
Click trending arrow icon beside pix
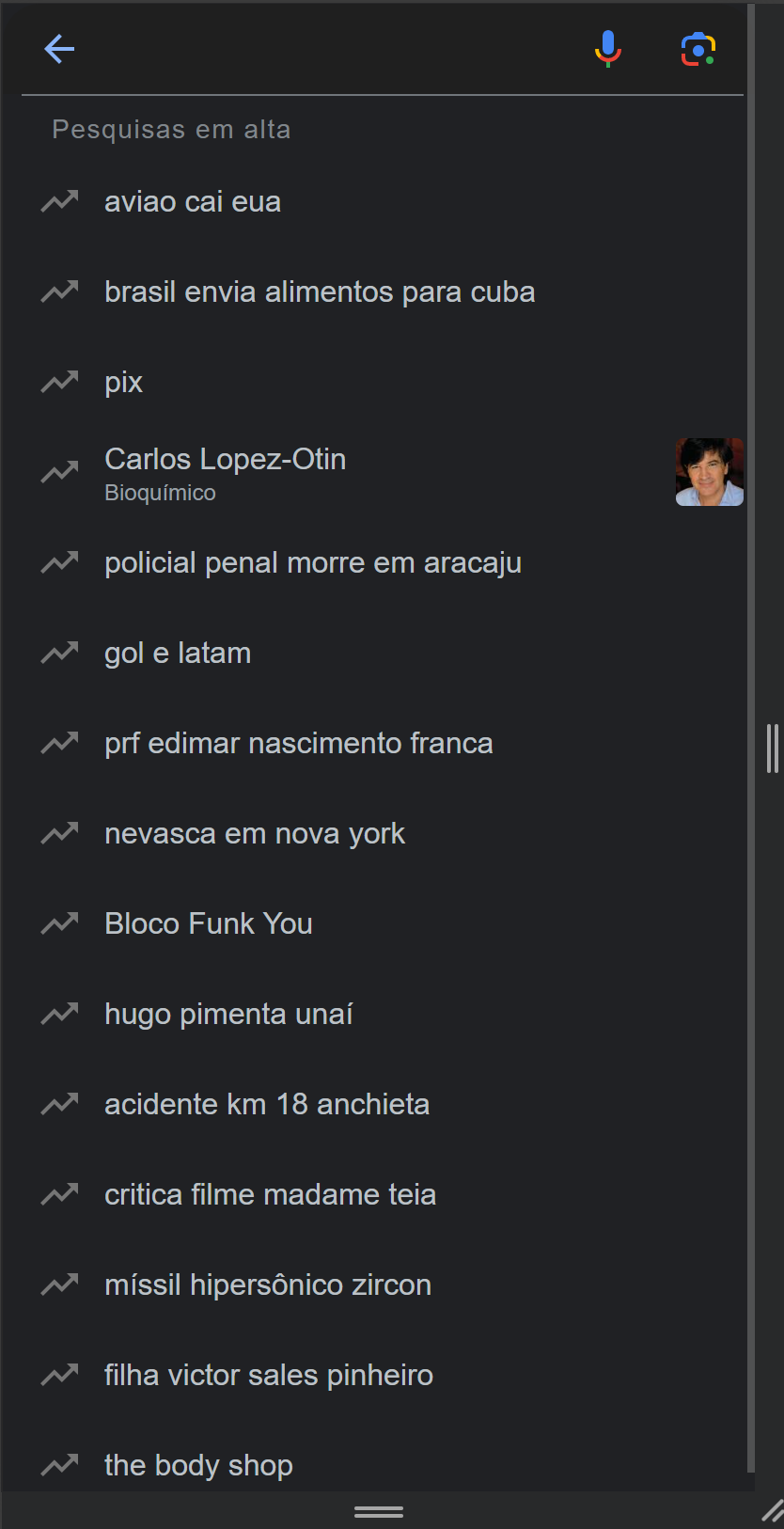coord(60,382)
